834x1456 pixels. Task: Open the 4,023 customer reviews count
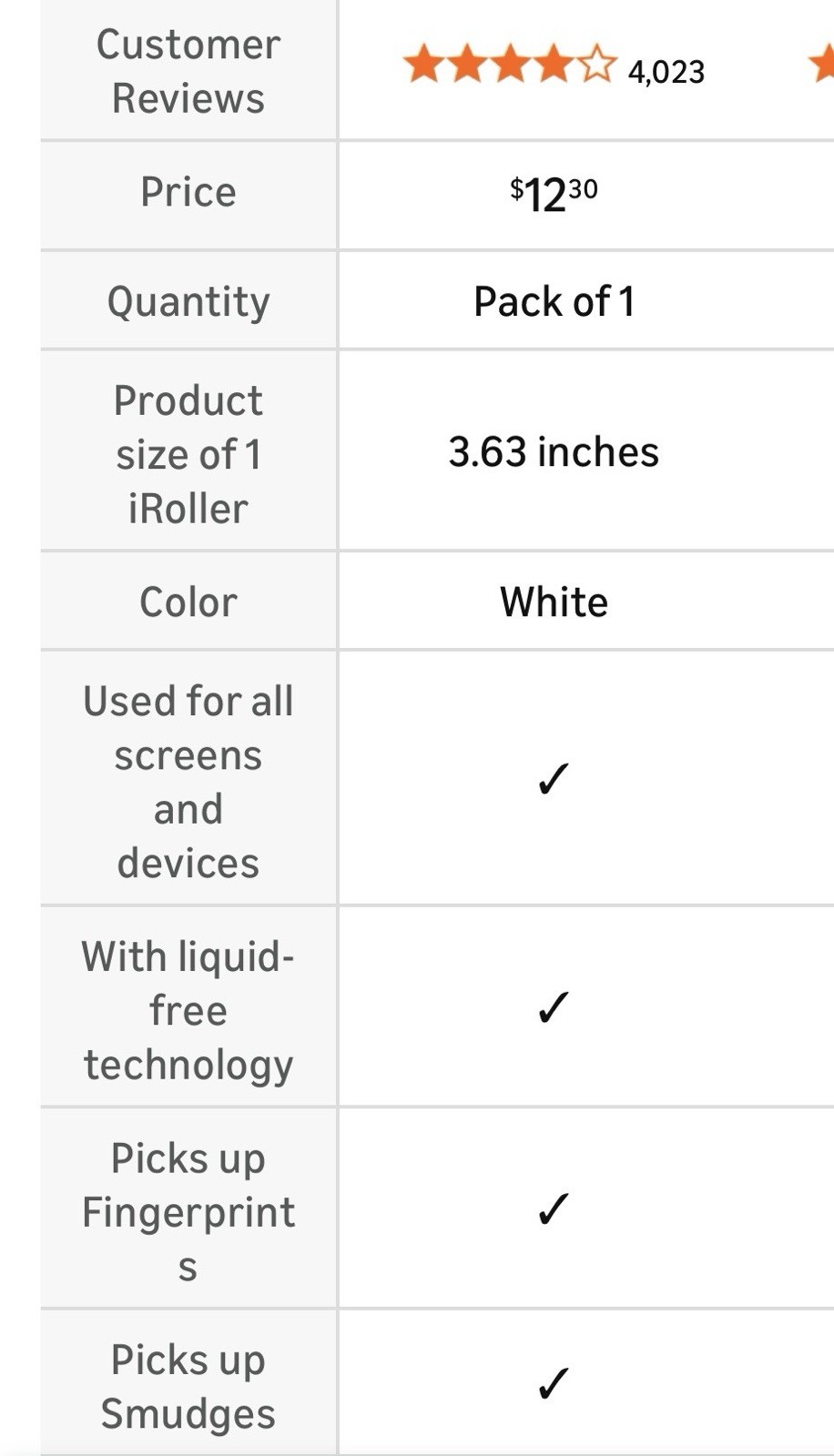click(x=666, y=72)
